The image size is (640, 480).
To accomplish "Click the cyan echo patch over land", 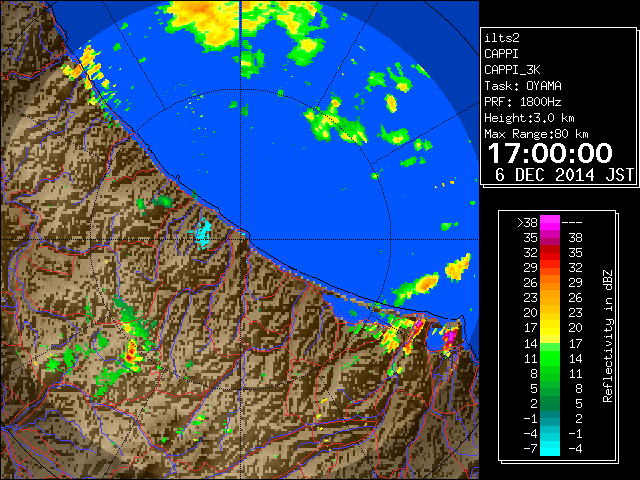I will point(203,233).
